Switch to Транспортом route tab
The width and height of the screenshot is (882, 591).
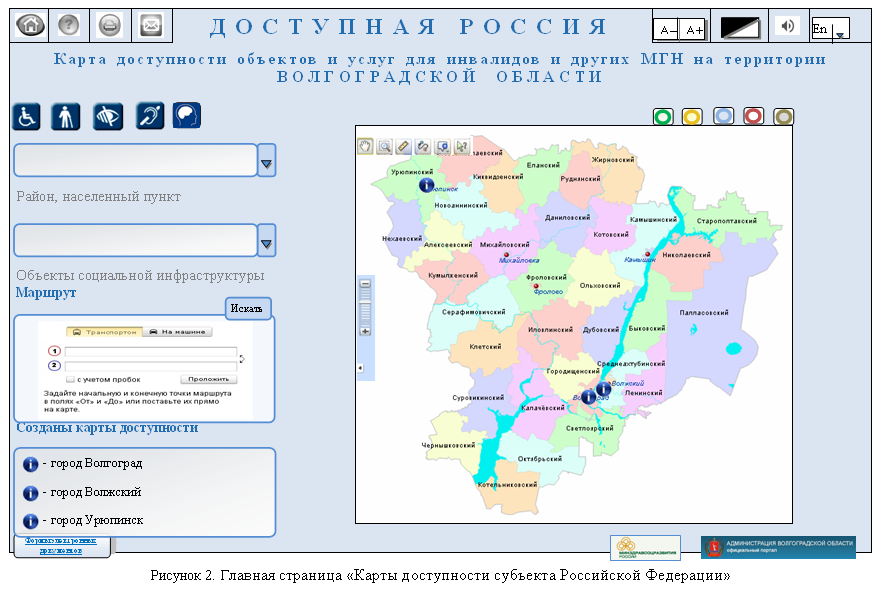[x=105, y=332]
